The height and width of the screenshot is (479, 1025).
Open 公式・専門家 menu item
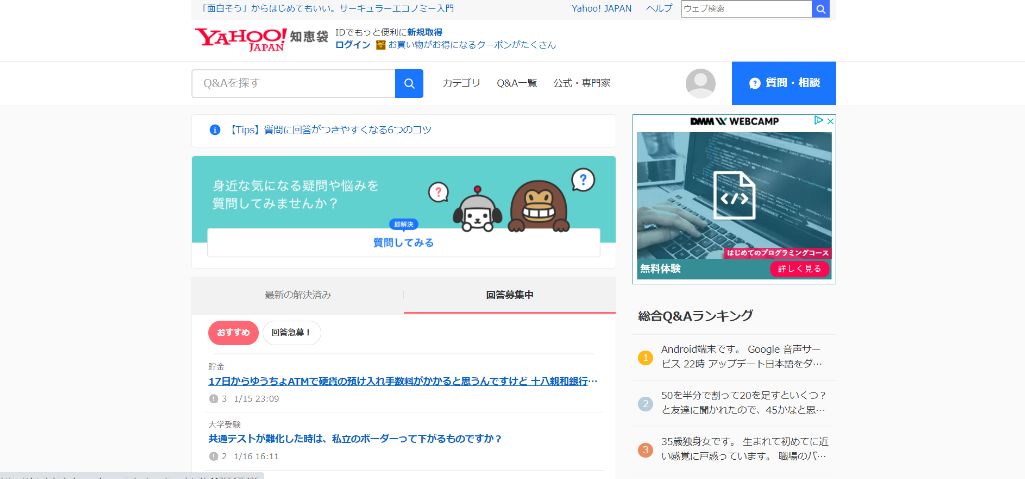point(582,83)
